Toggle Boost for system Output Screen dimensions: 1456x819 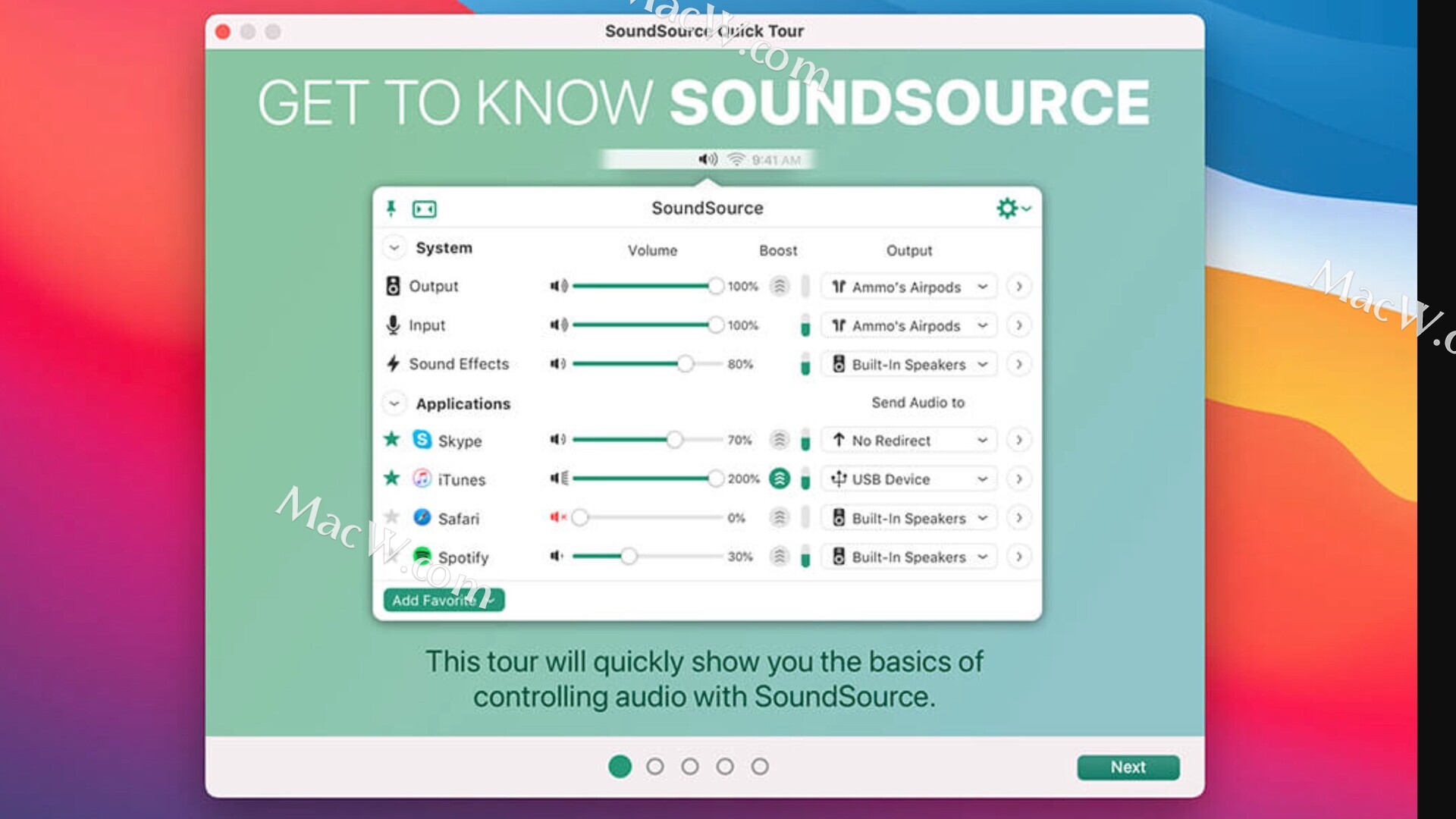(x=780, y=286)
